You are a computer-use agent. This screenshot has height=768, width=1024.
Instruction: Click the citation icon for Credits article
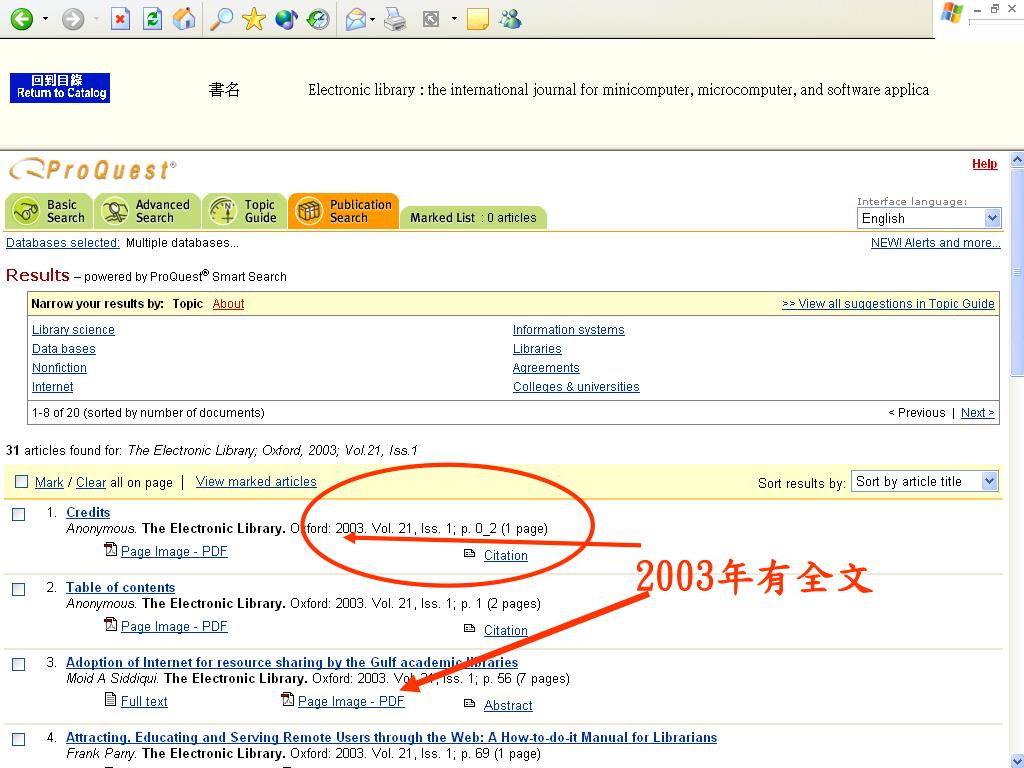coord(470,554)
